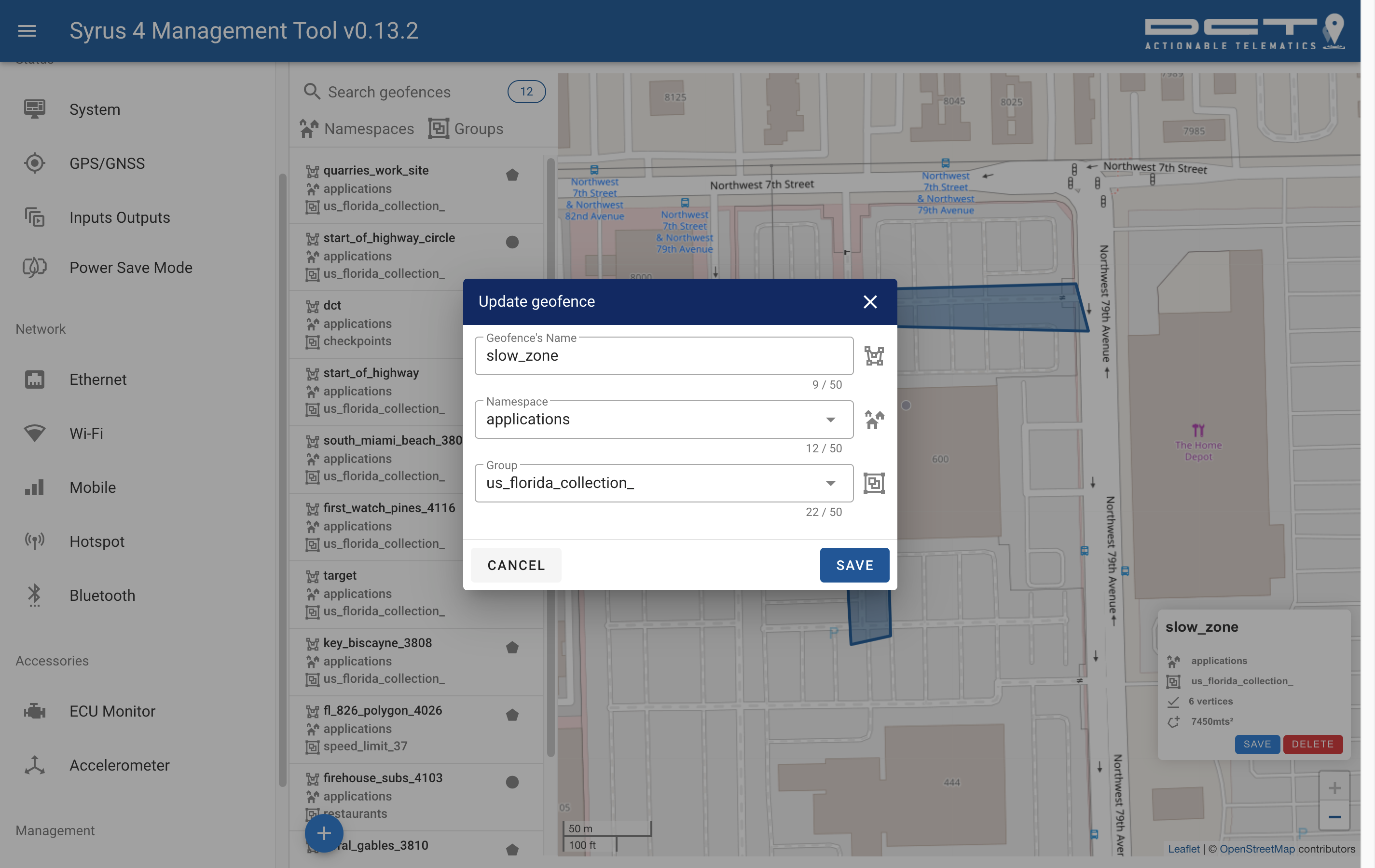Screen dimensions: 1375x868
Task: Click SAVE in slow_zone info card
Action: point(1257,744)
